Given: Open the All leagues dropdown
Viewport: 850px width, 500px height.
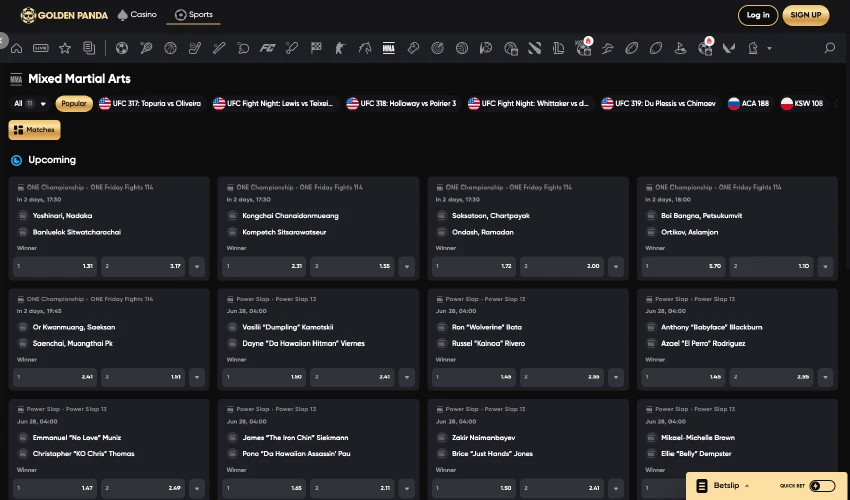Looking at the screenshot, I should [29, 104].
